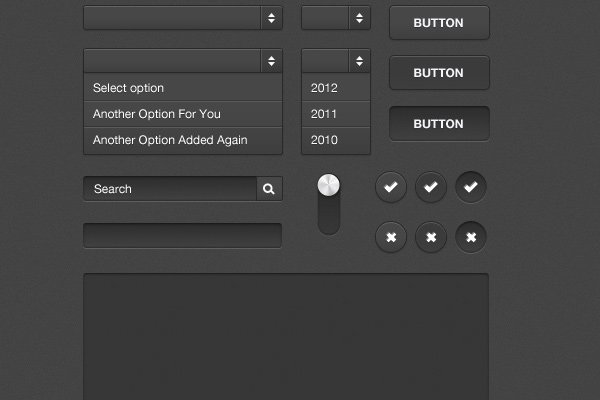Click the middle checkmark circle icon

[x=431, y=187]
